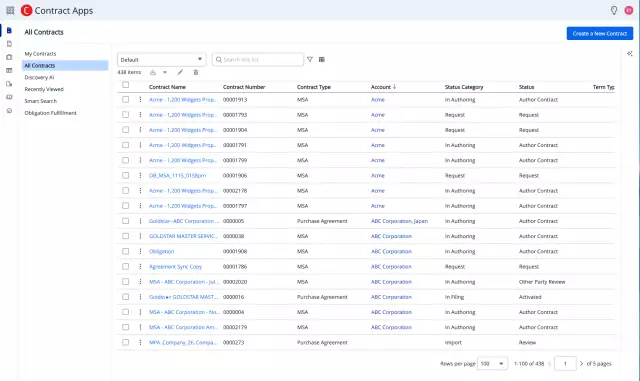Click the export icon next to 438 items
This screenshot has width=640, height=381.
pos(153,72)
